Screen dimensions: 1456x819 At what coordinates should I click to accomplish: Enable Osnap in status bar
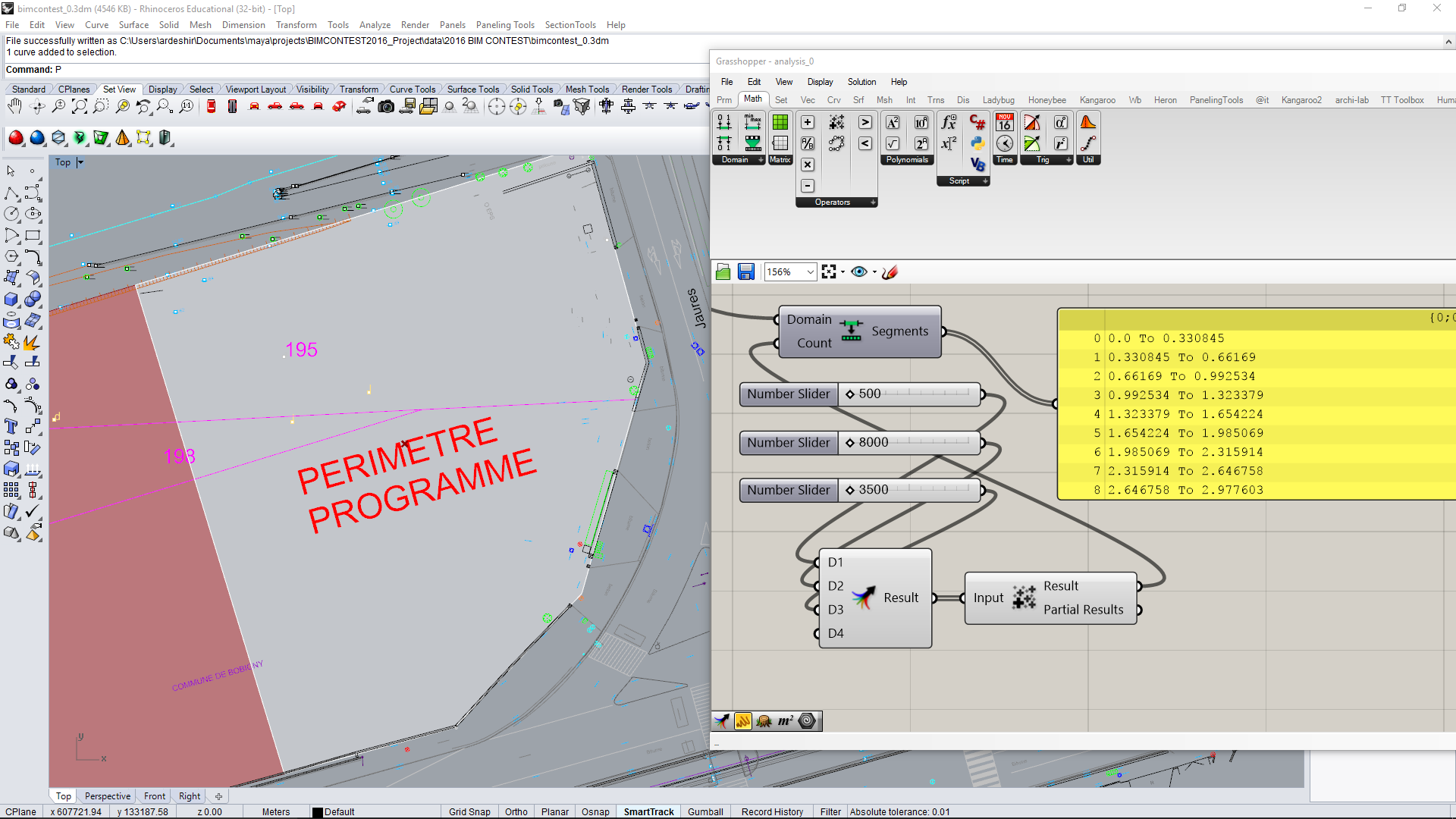[x=595, y=811]
